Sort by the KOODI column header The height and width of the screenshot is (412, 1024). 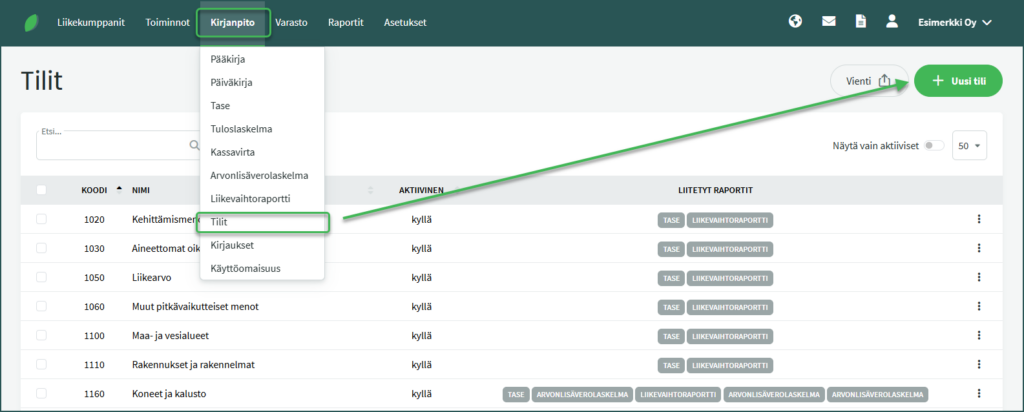pyautogui.click(x=95, y=190)
